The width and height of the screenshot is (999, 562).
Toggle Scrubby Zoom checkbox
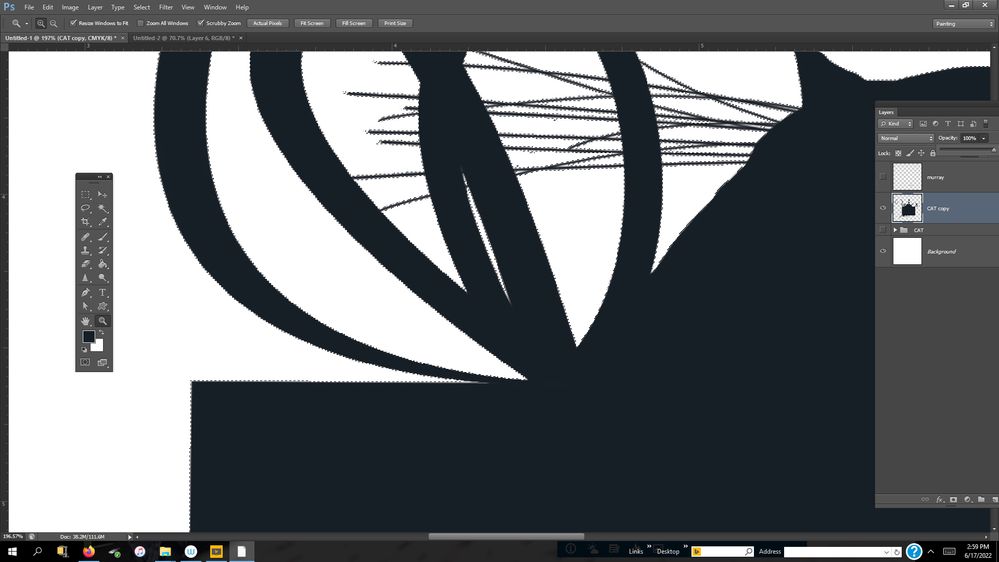pos(201,23)
